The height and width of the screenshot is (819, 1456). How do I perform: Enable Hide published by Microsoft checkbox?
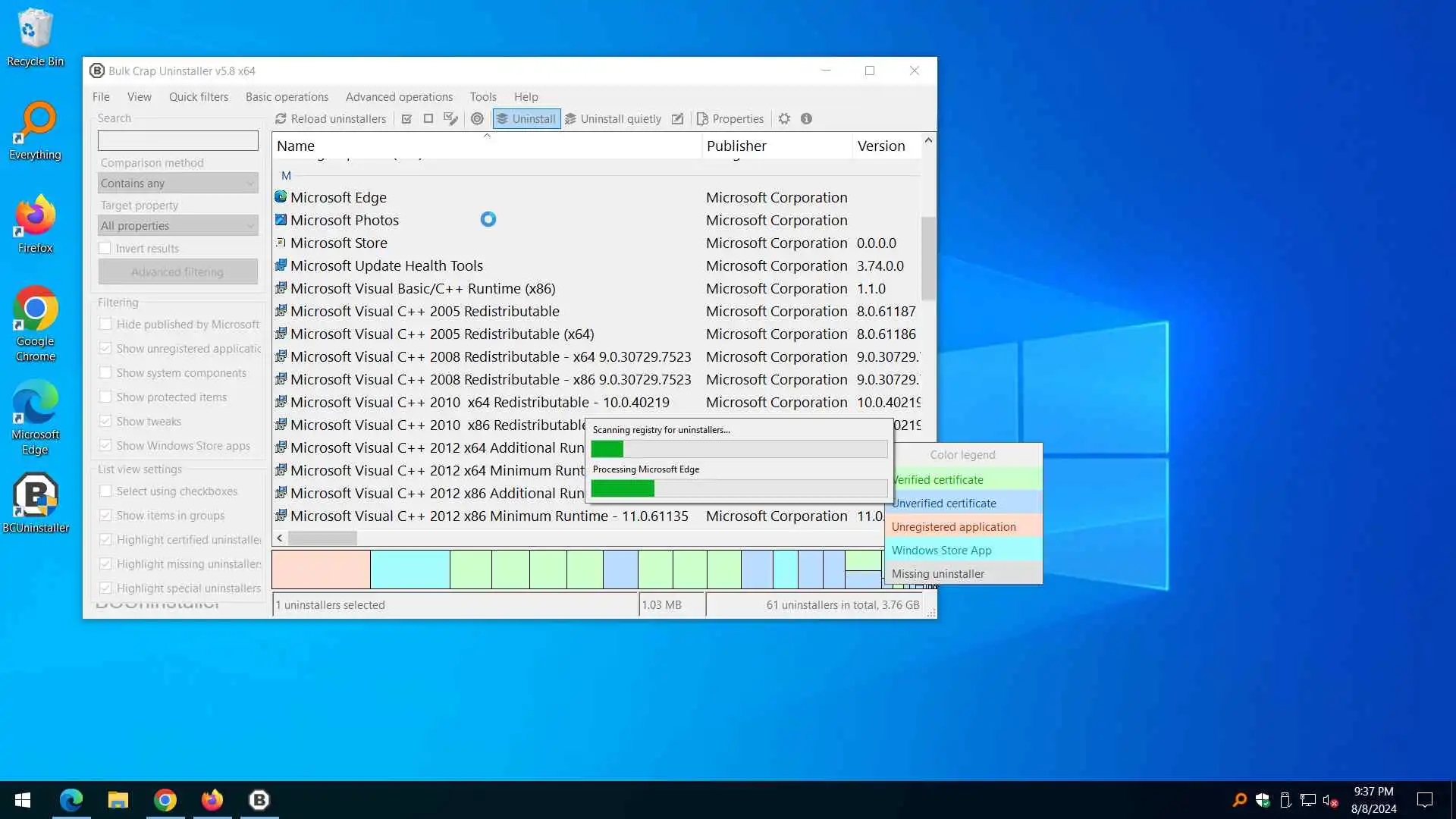click(105, 325)
